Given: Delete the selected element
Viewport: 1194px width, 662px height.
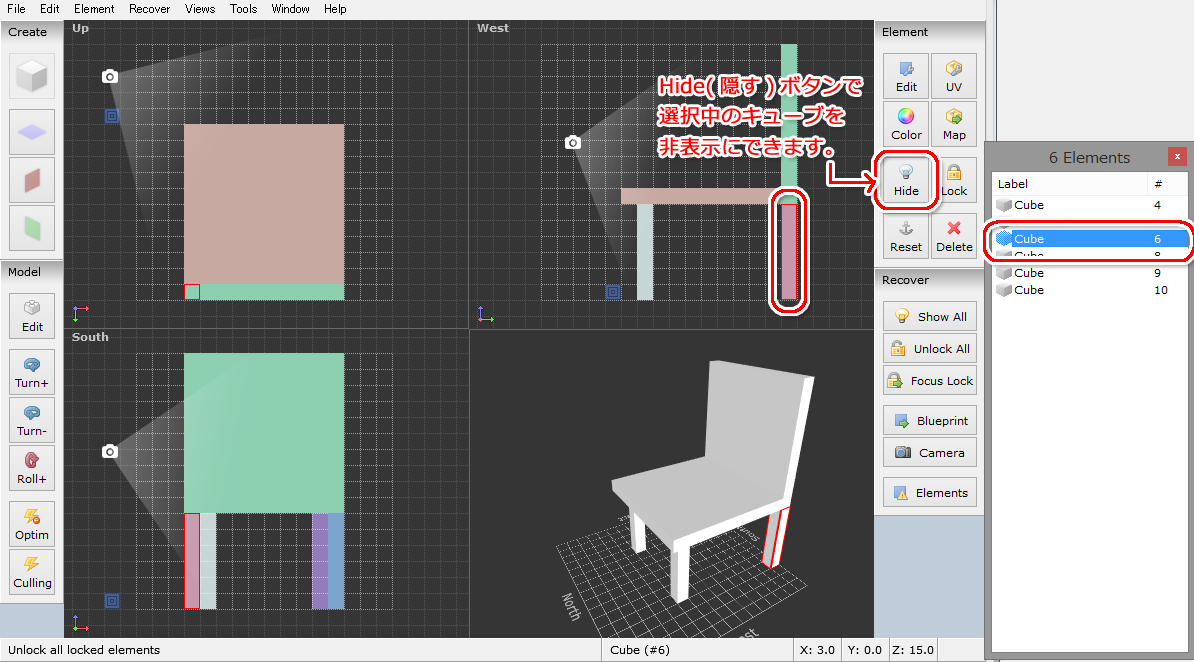Looking at the screenshot, I should 953,236.
